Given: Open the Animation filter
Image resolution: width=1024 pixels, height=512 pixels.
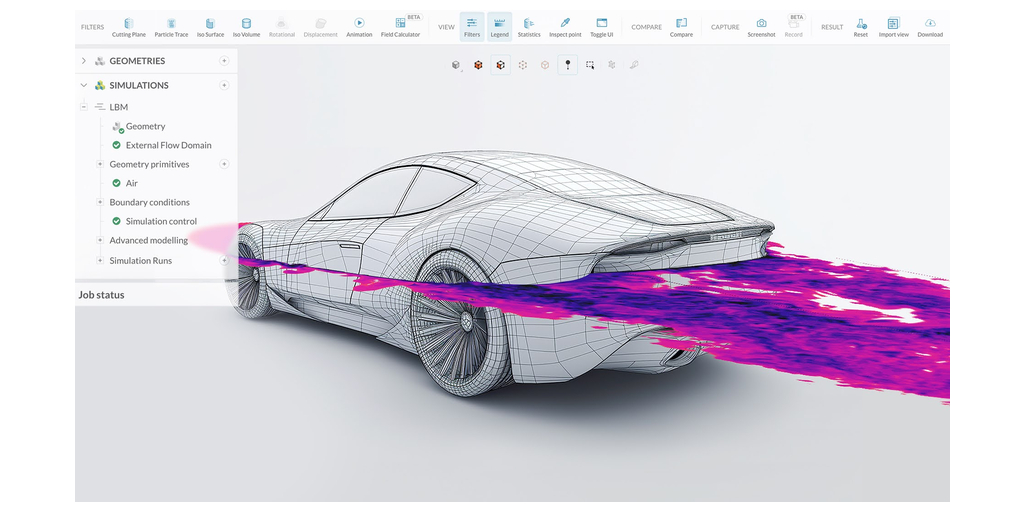Looking at the screenshot, I should pos(359,27).
